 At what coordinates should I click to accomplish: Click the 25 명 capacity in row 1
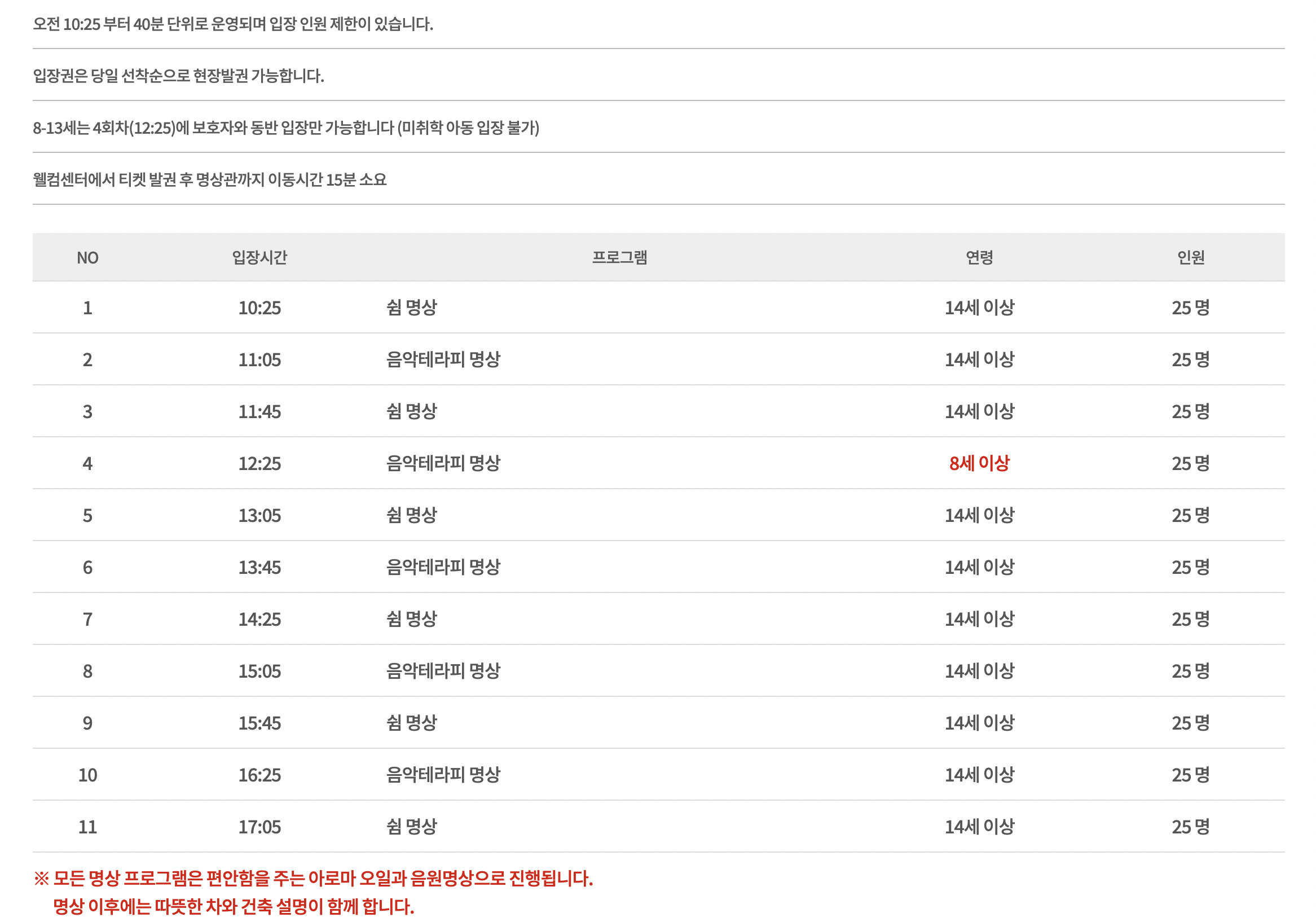click(x=1190, y=308)
